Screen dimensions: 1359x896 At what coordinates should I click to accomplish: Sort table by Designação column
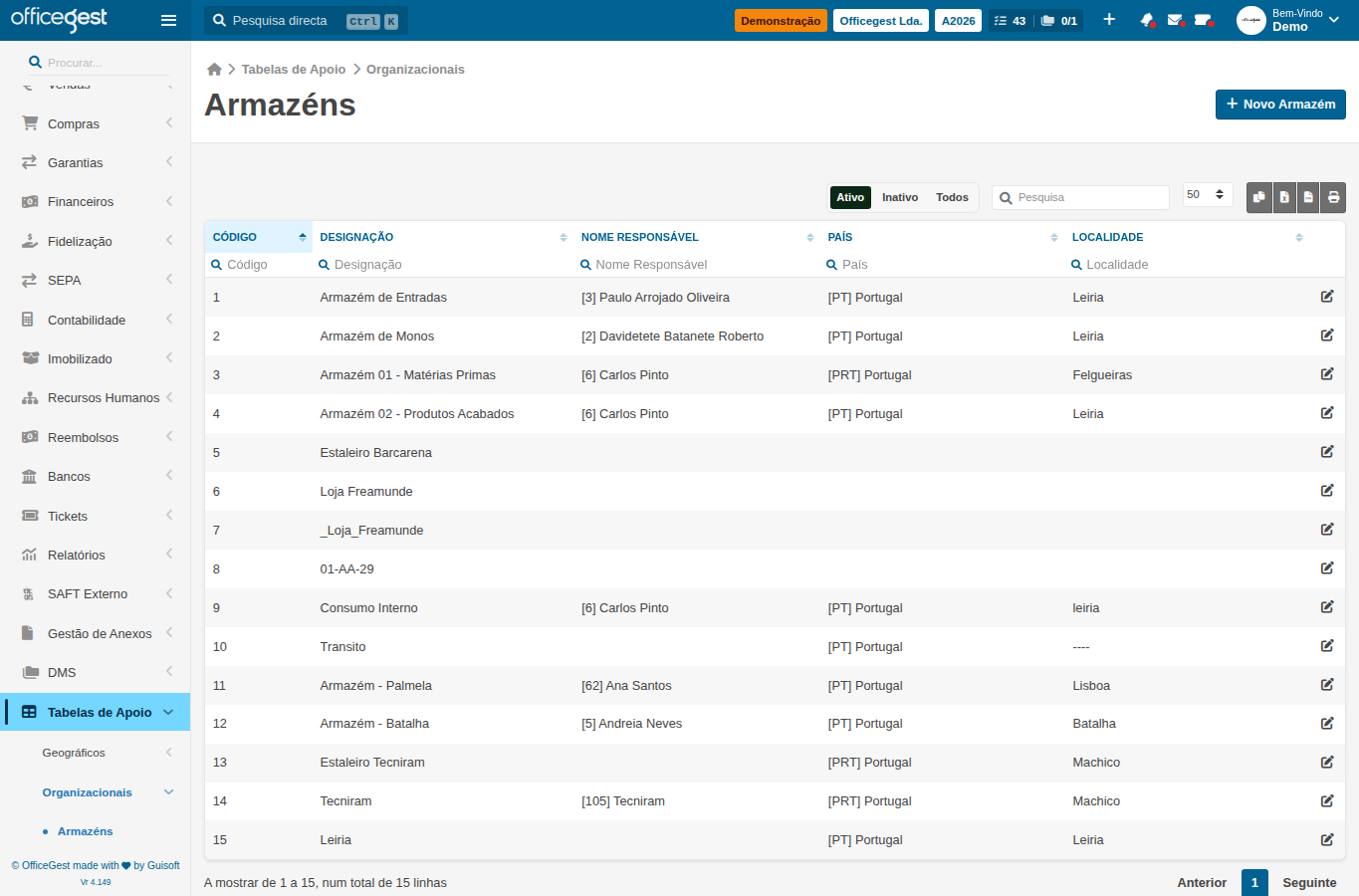(x=443, y=237)
